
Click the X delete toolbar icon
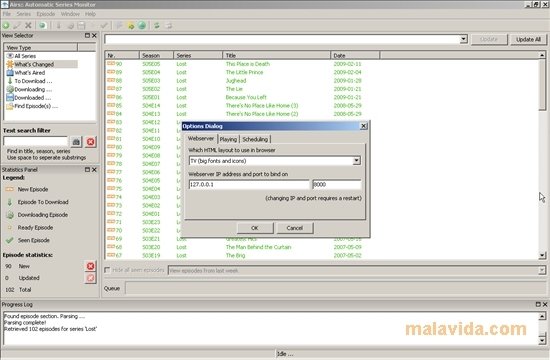(x=28, y=25)
